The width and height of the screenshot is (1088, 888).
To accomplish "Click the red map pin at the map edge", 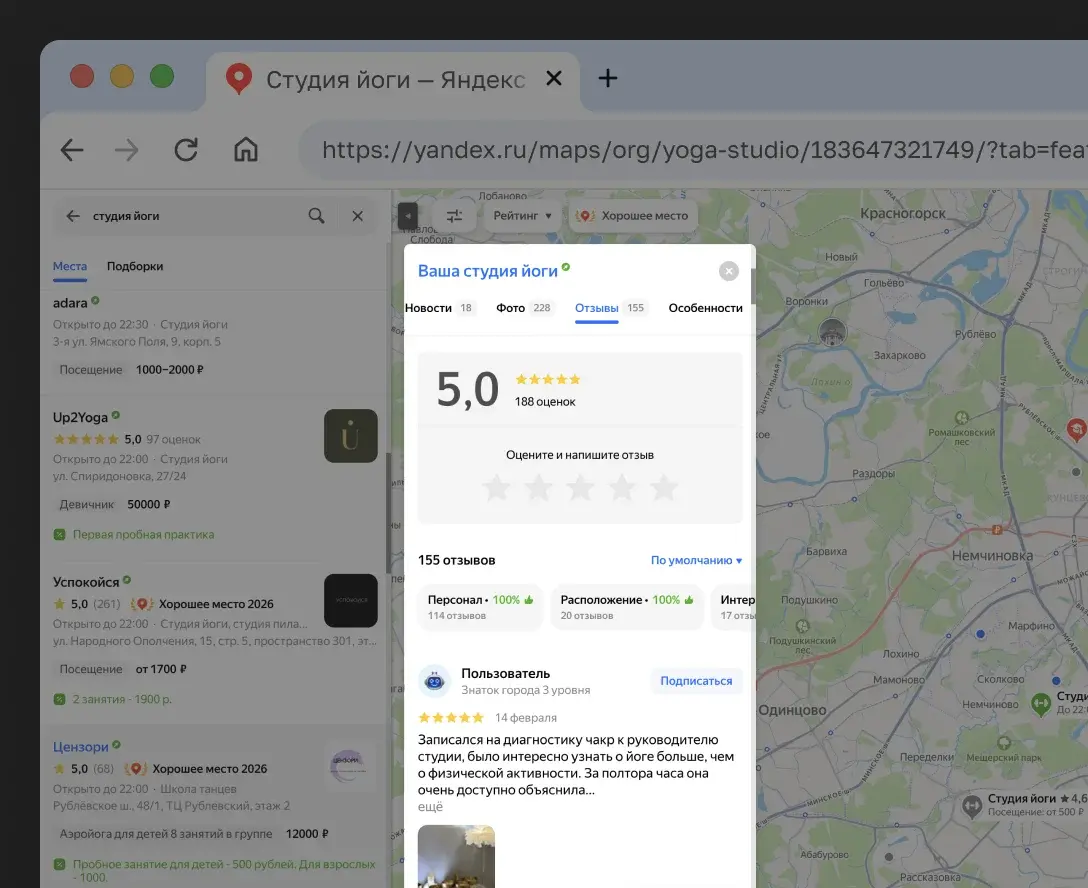I will click(1076, 430).
